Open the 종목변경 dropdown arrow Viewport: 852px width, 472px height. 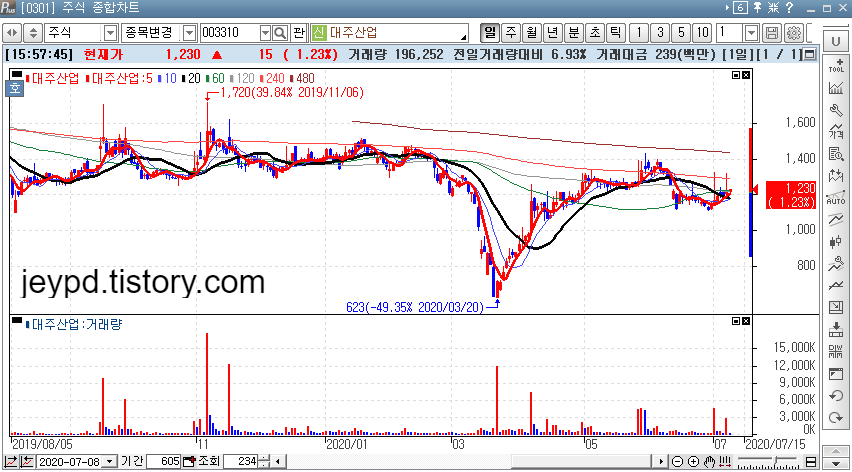pyautogui.click(x=189, y=33)
